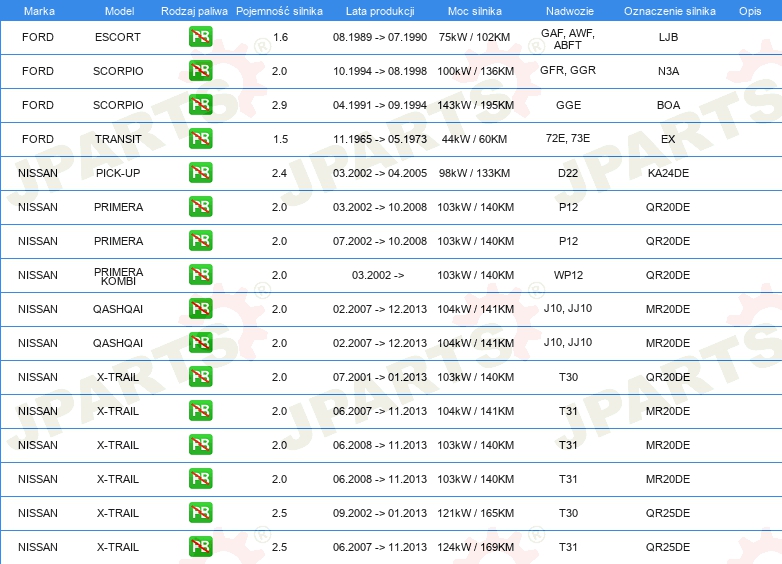Select production dates 04.1991 -> 09.1994
Screen dimensions: 782x564
380,105
